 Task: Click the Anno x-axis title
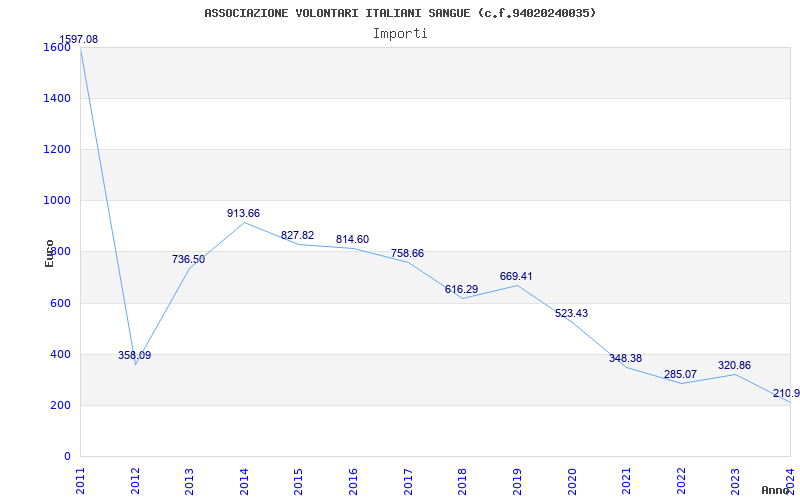coord(776,490)
